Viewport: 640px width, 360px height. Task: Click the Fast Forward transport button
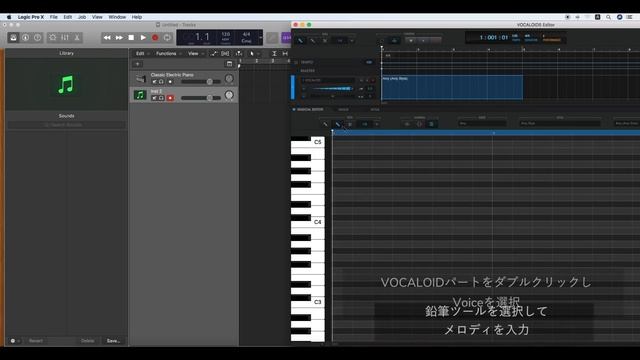tap(119, 38)
